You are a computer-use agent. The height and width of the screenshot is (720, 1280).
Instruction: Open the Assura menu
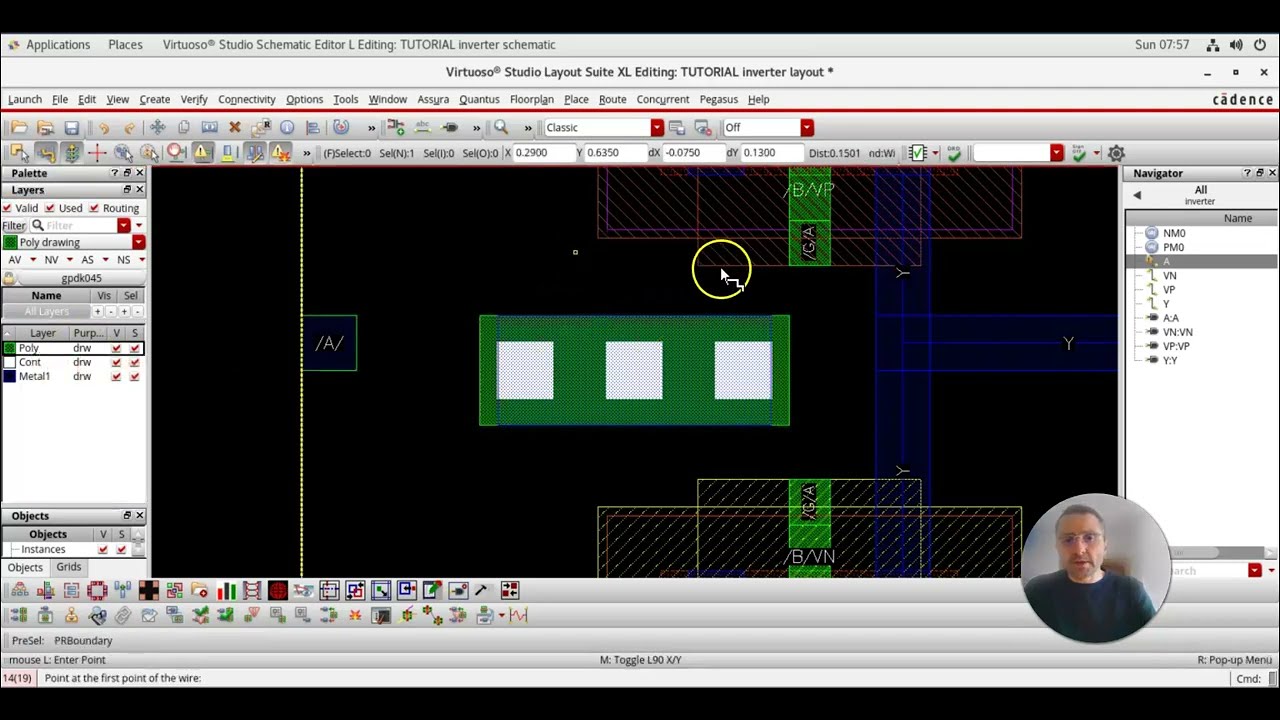pos(433,99)
